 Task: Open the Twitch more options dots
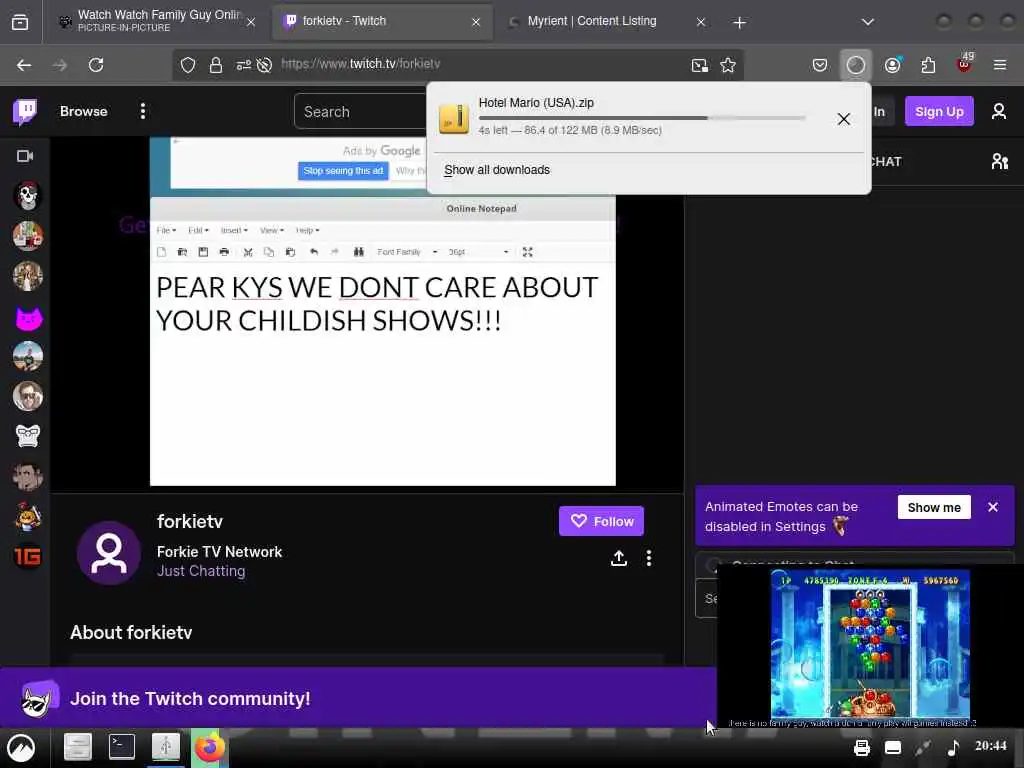(142, 112)
